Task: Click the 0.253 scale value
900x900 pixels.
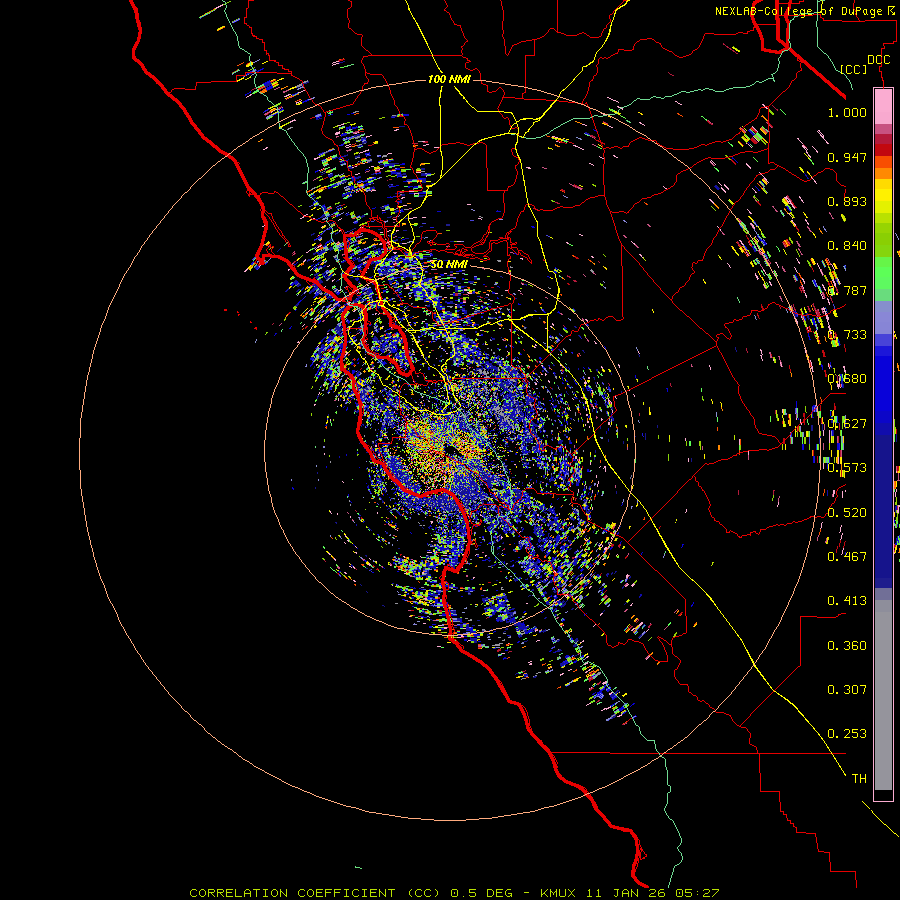Action: coord(847,734)
